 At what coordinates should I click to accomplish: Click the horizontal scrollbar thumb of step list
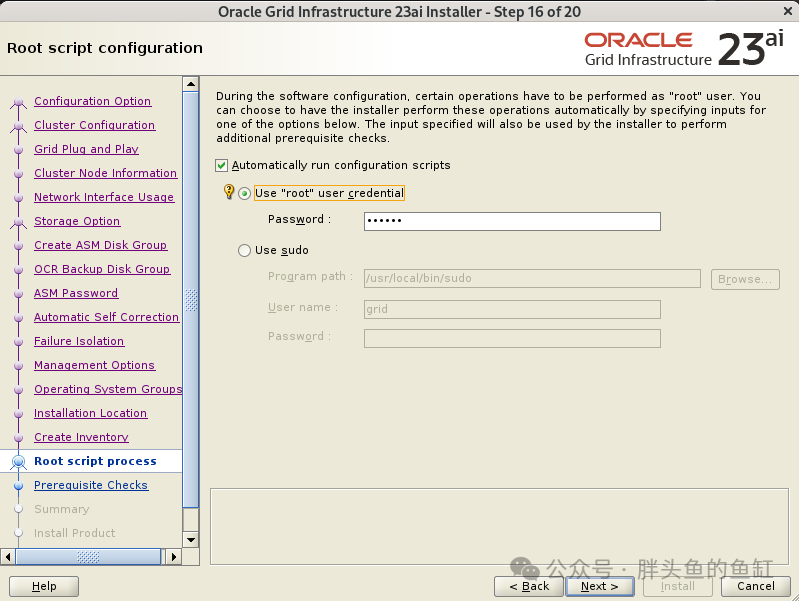[88, 557]
